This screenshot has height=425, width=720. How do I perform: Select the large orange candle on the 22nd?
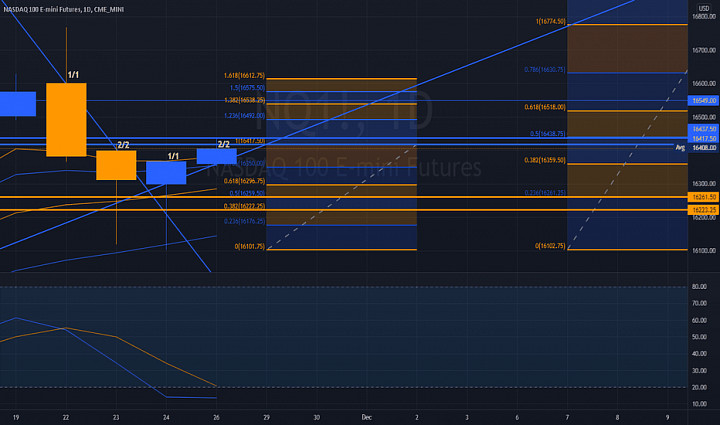66,120
